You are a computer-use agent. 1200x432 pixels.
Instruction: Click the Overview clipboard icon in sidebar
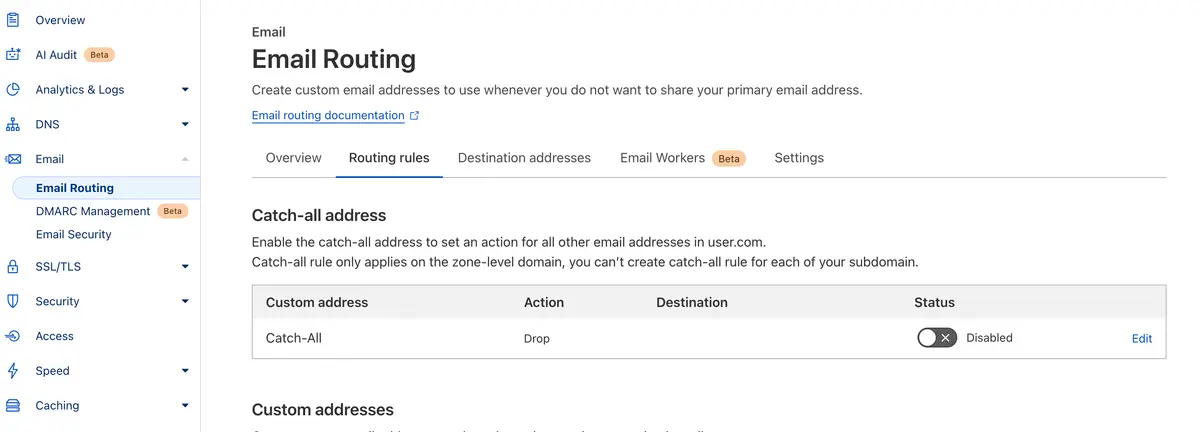[x=13, y=20]
